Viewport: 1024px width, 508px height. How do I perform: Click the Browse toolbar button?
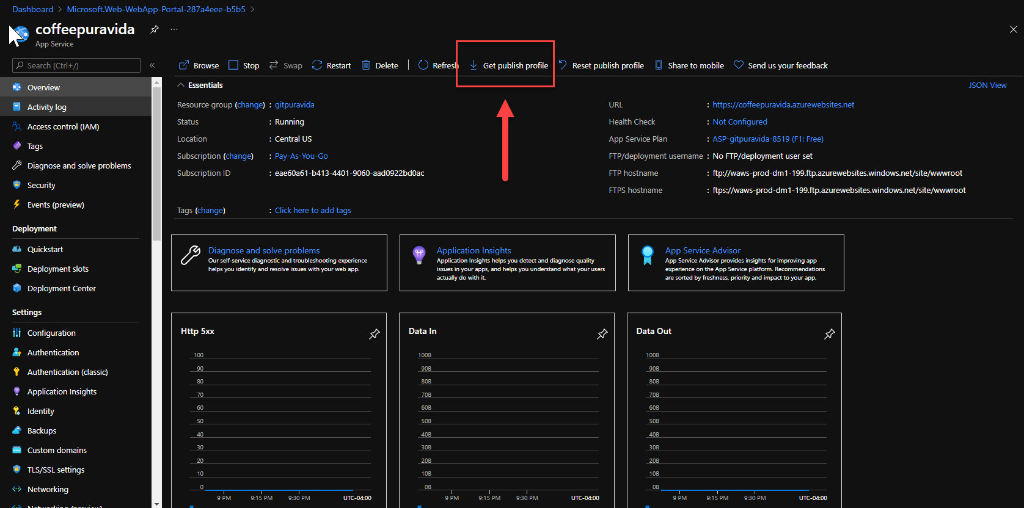(x=199, y=65)
